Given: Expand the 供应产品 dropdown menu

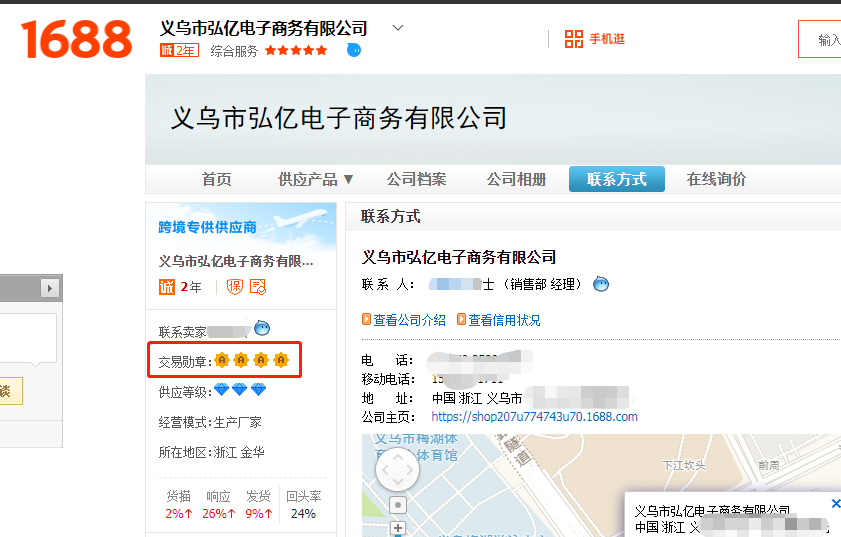Looking at the screenshot, I should pos(315,179).
